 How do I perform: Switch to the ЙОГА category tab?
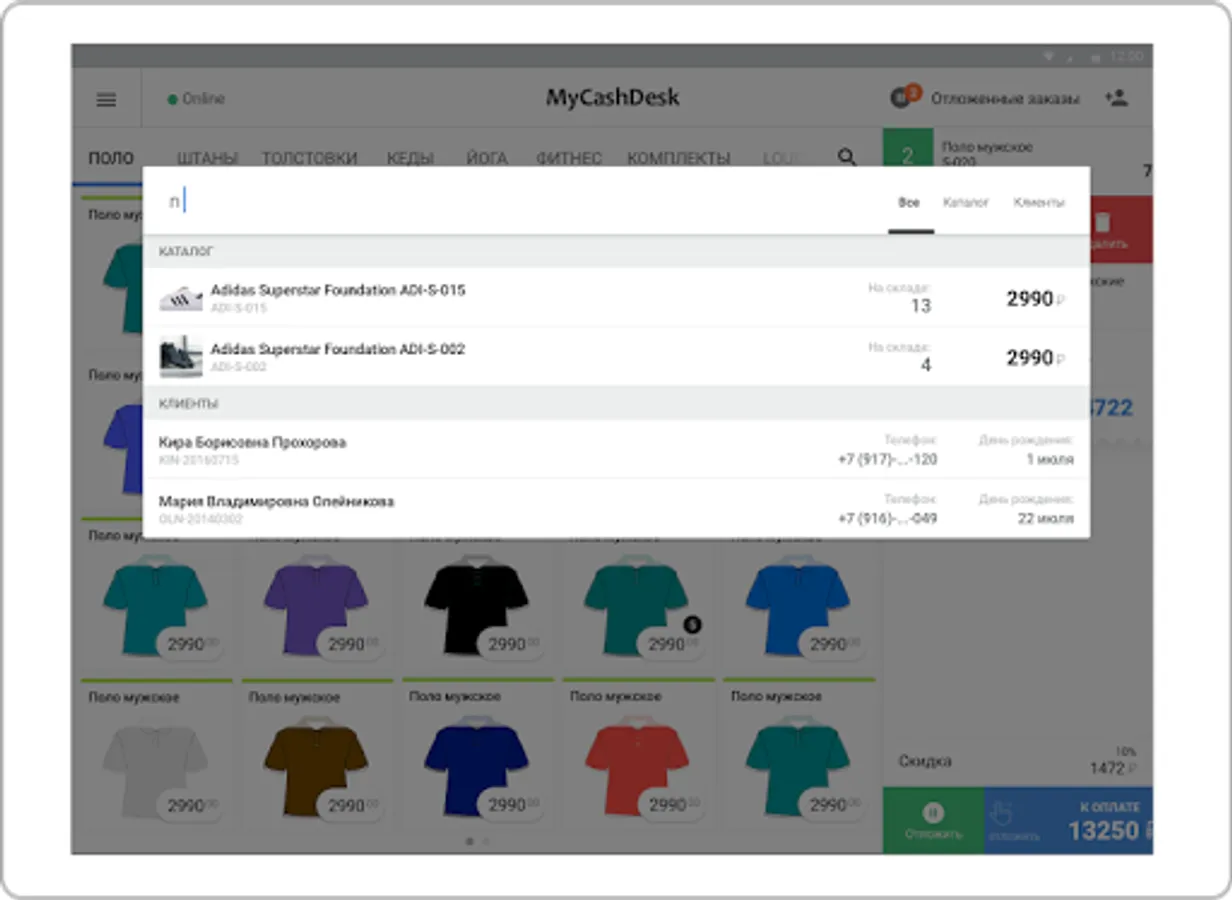pos(487,158)
